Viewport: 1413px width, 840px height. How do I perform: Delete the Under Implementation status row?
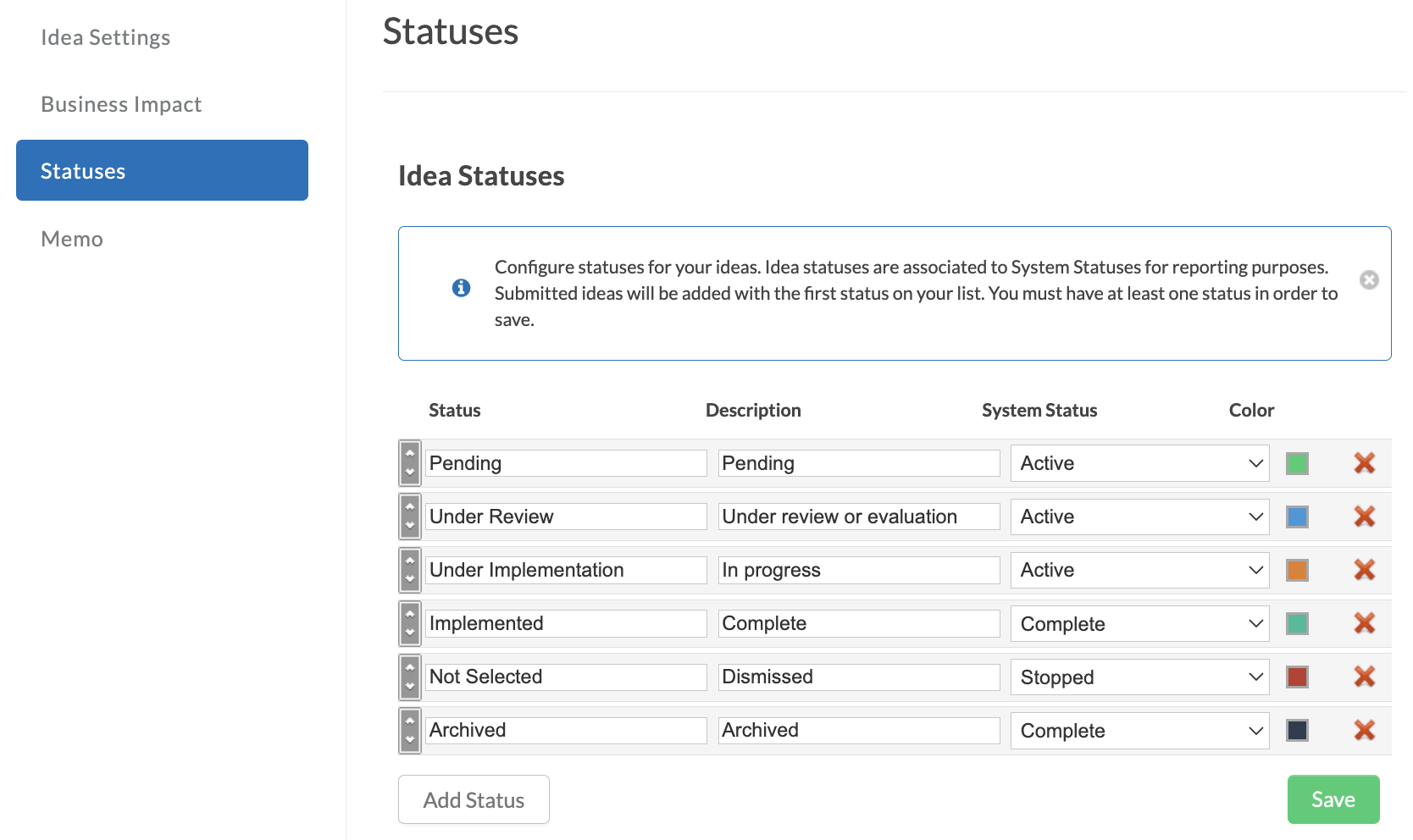1364,570
